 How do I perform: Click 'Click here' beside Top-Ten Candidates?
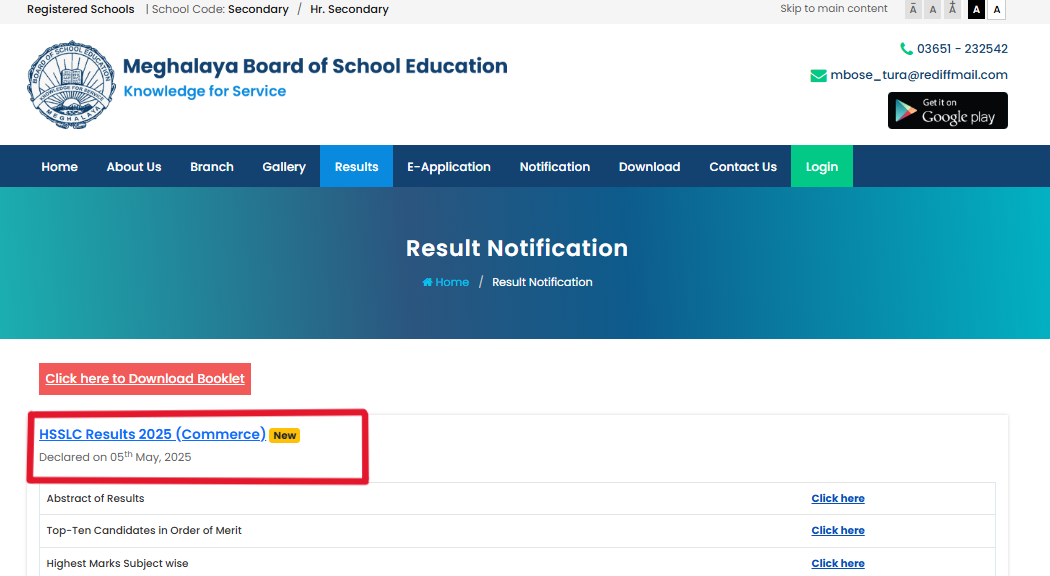[837, 530]
